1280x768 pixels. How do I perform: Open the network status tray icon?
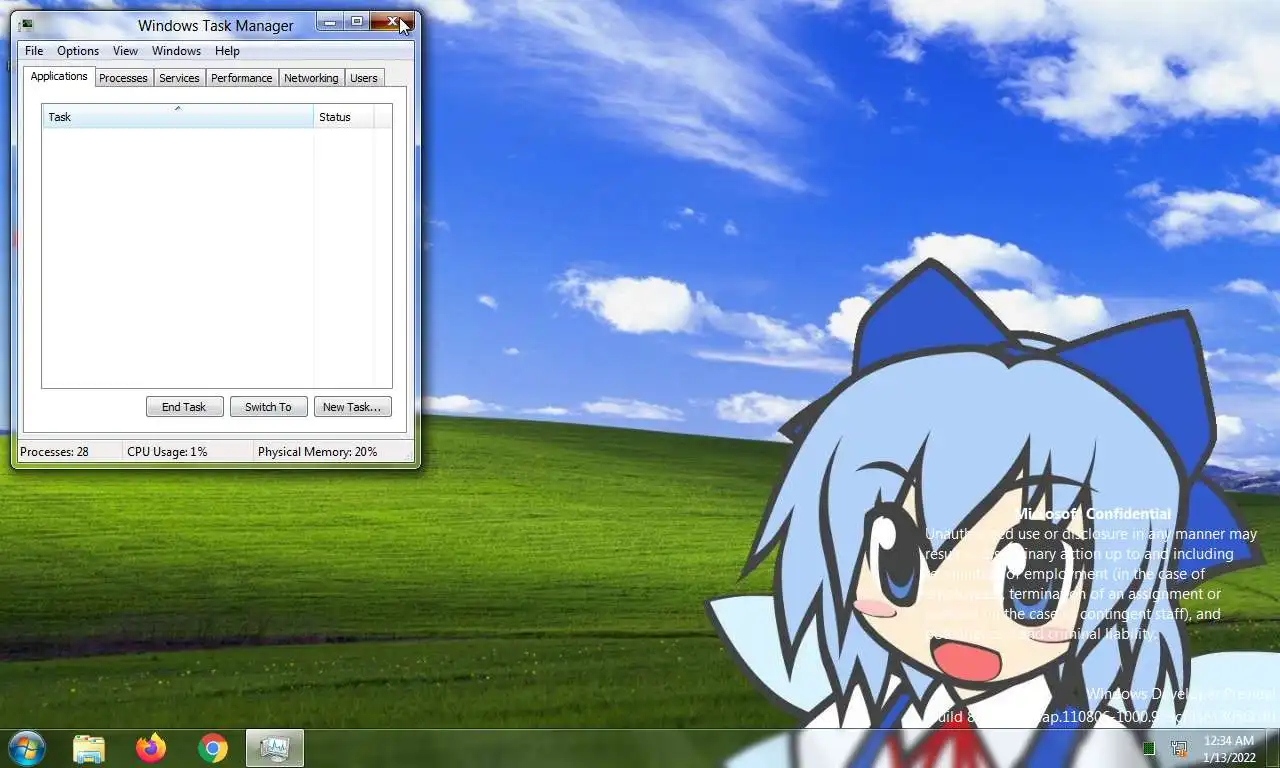point(1180,748)
